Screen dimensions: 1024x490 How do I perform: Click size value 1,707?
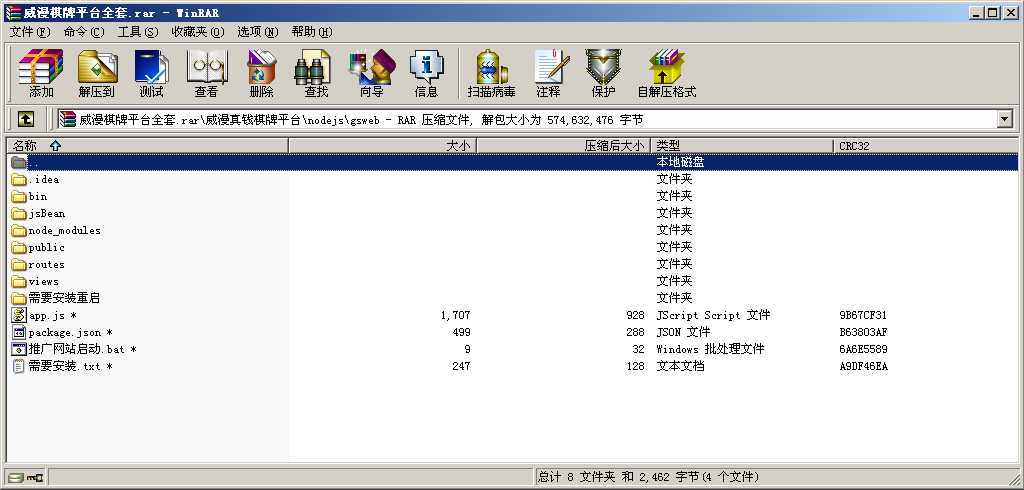click(x=455, y=315)
